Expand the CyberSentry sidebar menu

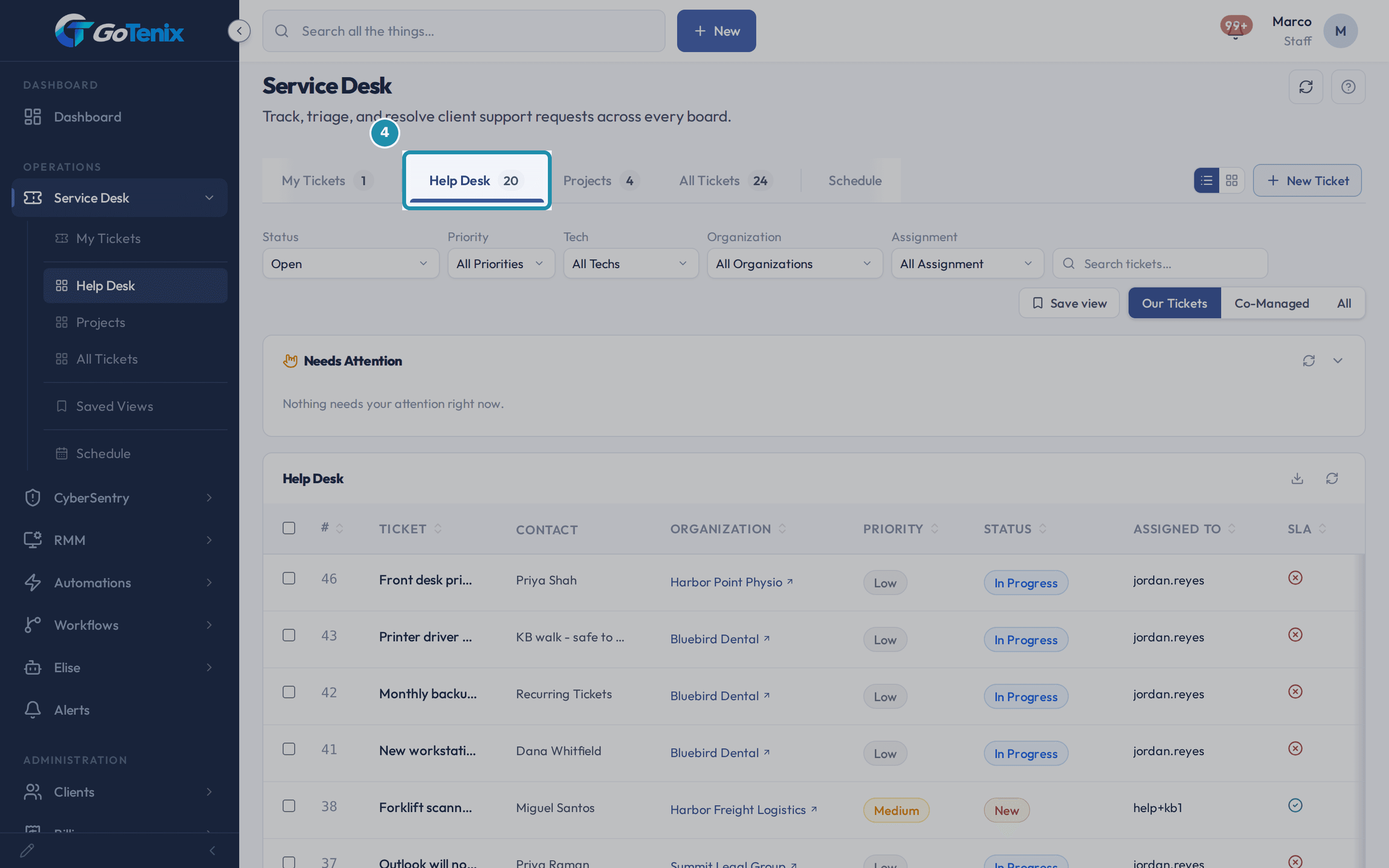pyautogui.click(x=120, y=497)
